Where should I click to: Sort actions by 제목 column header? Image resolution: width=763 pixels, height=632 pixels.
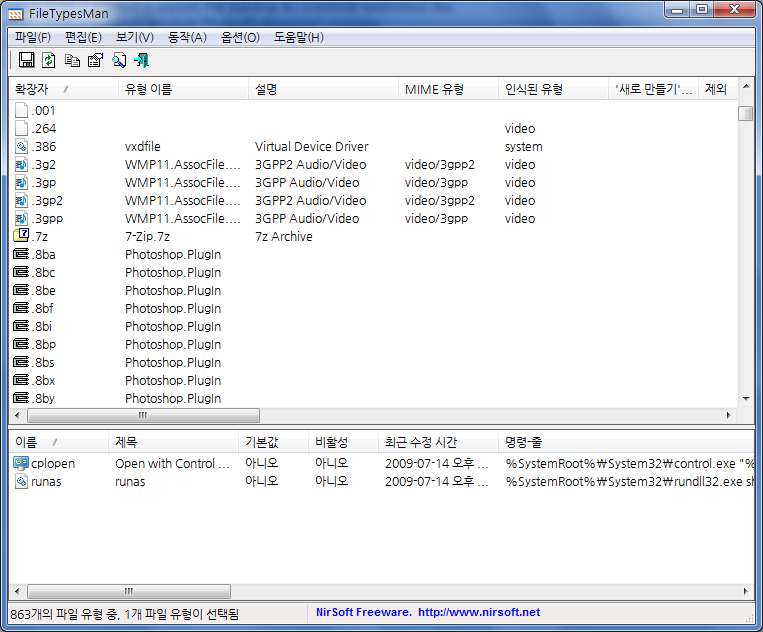point(174,442)
